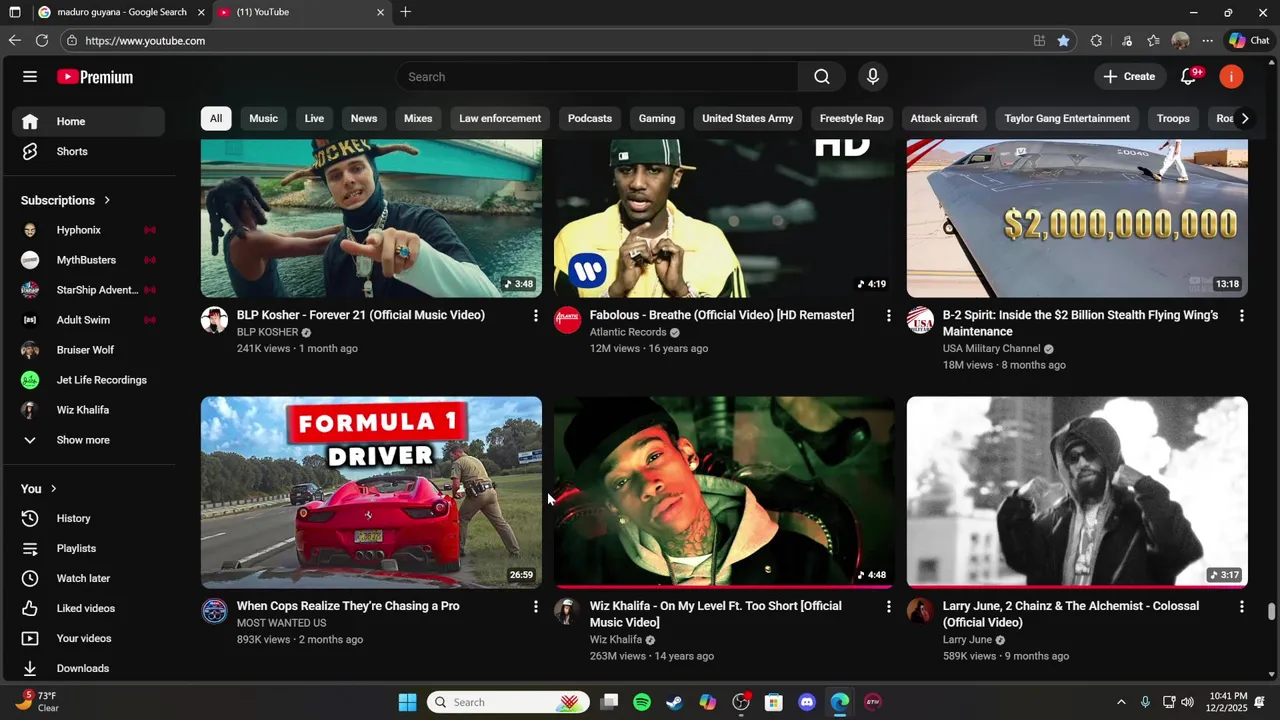Screen dimensions: 1280x720
Task: Open the YouTube hamburger guide menu
Action: tap(30, 77)
